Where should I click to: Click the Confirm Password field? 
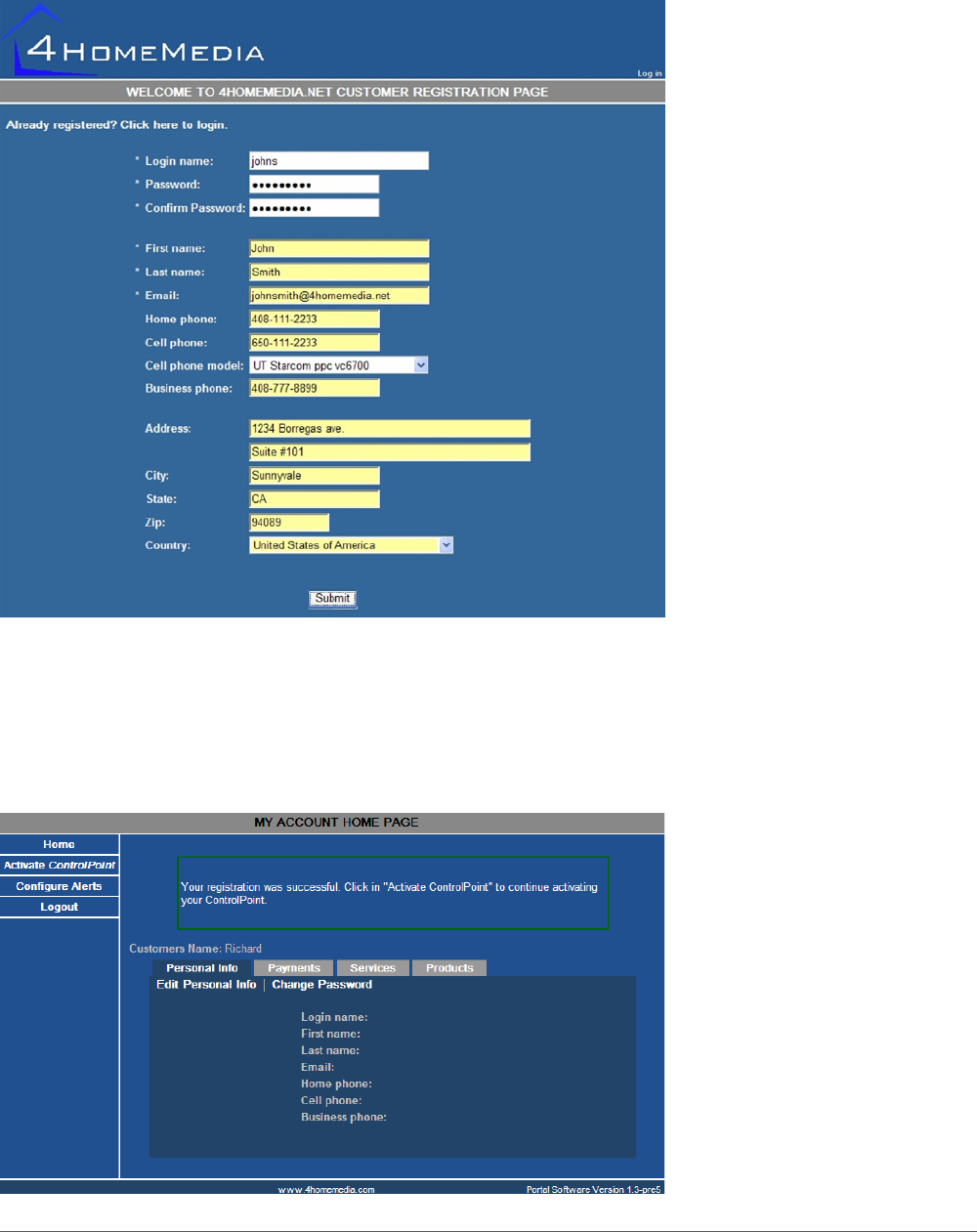tap(314, 208)
